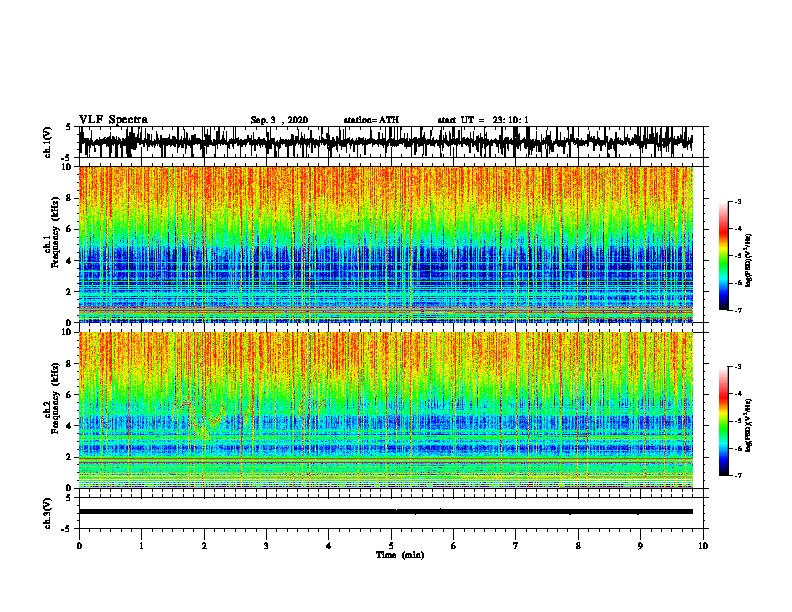Image resolution: width=792 pixels, height=612 pixels.
Task: Click the time axis tick label "3"
Action: [x=266, y=546]
